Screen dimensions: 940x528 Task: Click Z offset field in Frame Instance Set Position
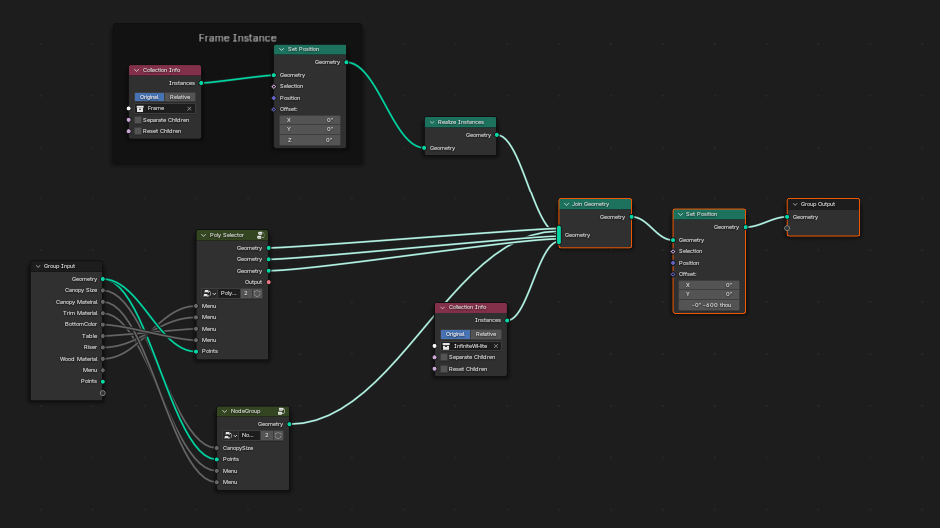point(310,140)
